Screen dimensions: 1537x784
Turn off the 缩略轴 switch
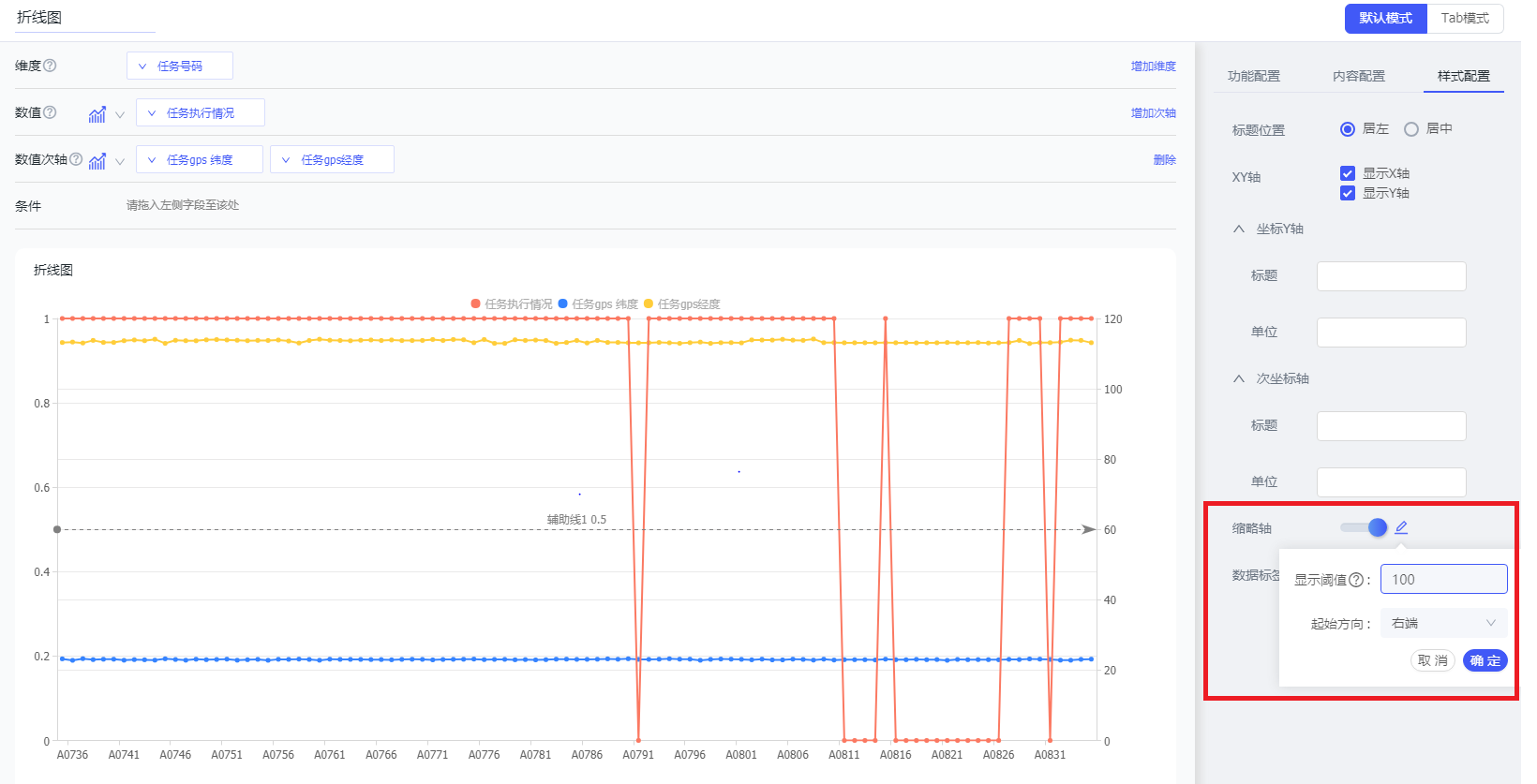pos(1364,528)
